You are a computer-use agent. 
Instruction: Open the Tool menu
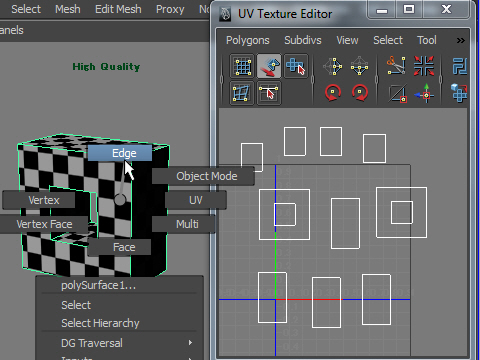click(x=427, y=40)
